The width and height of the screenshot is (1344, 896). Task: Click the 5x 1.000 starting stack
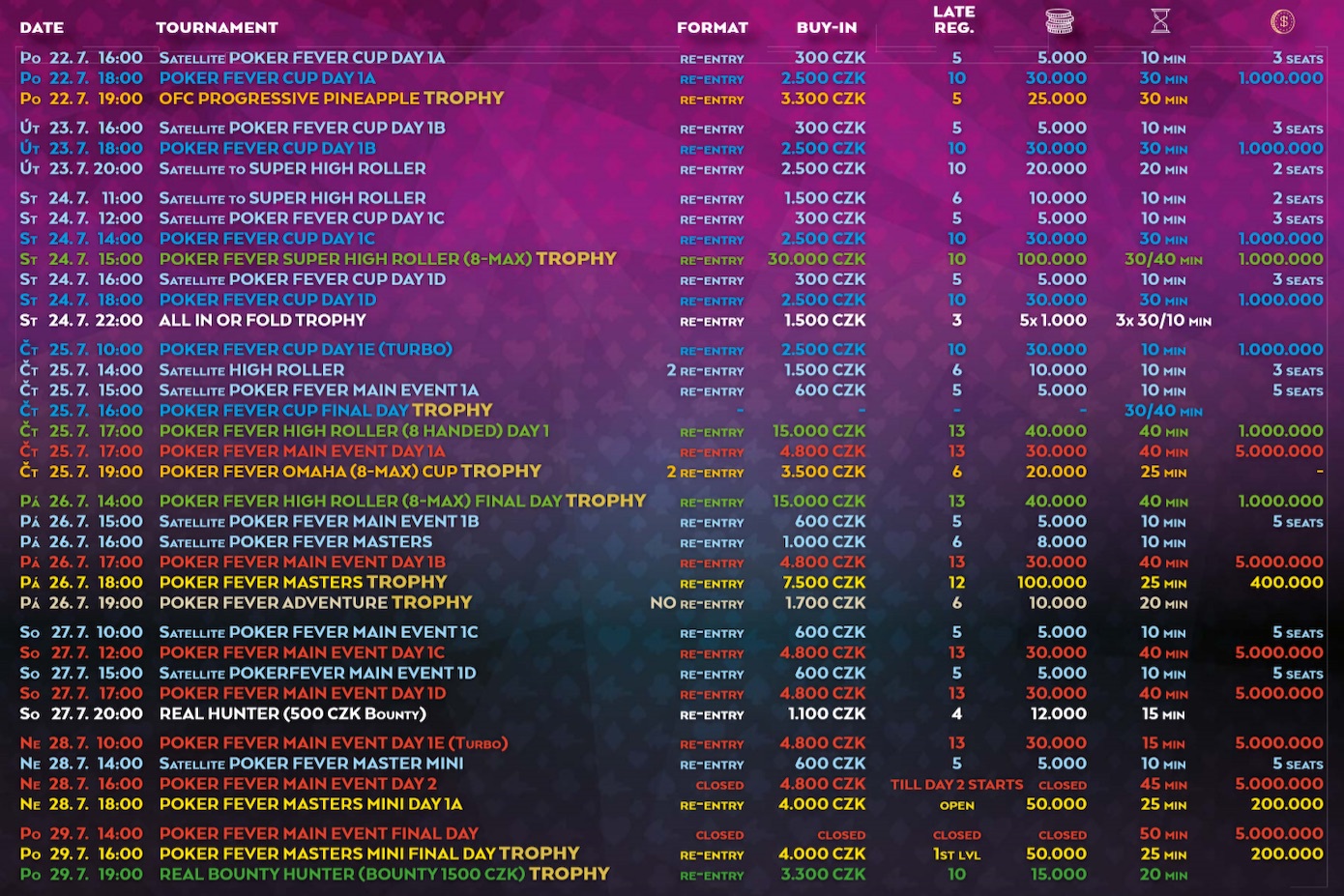click(x=1053, y=320)
